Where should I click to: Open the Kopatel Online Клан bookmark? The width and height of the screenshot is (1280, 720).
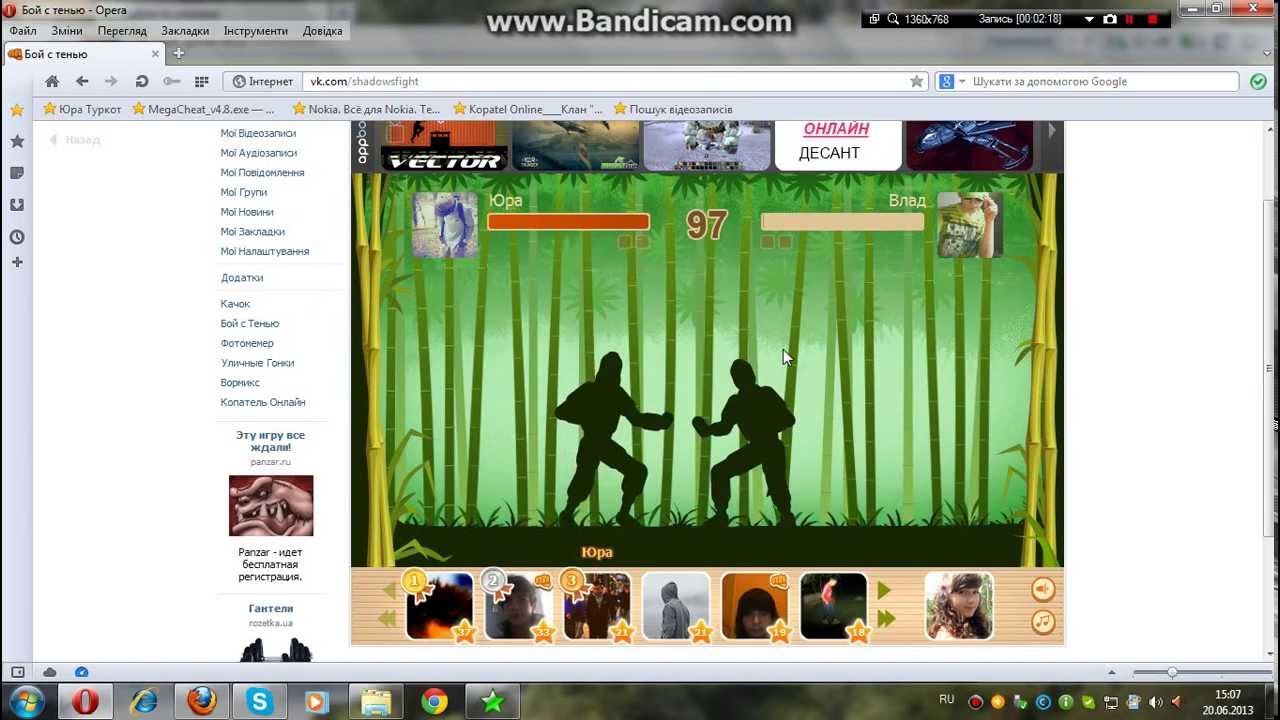click(528, 109)
